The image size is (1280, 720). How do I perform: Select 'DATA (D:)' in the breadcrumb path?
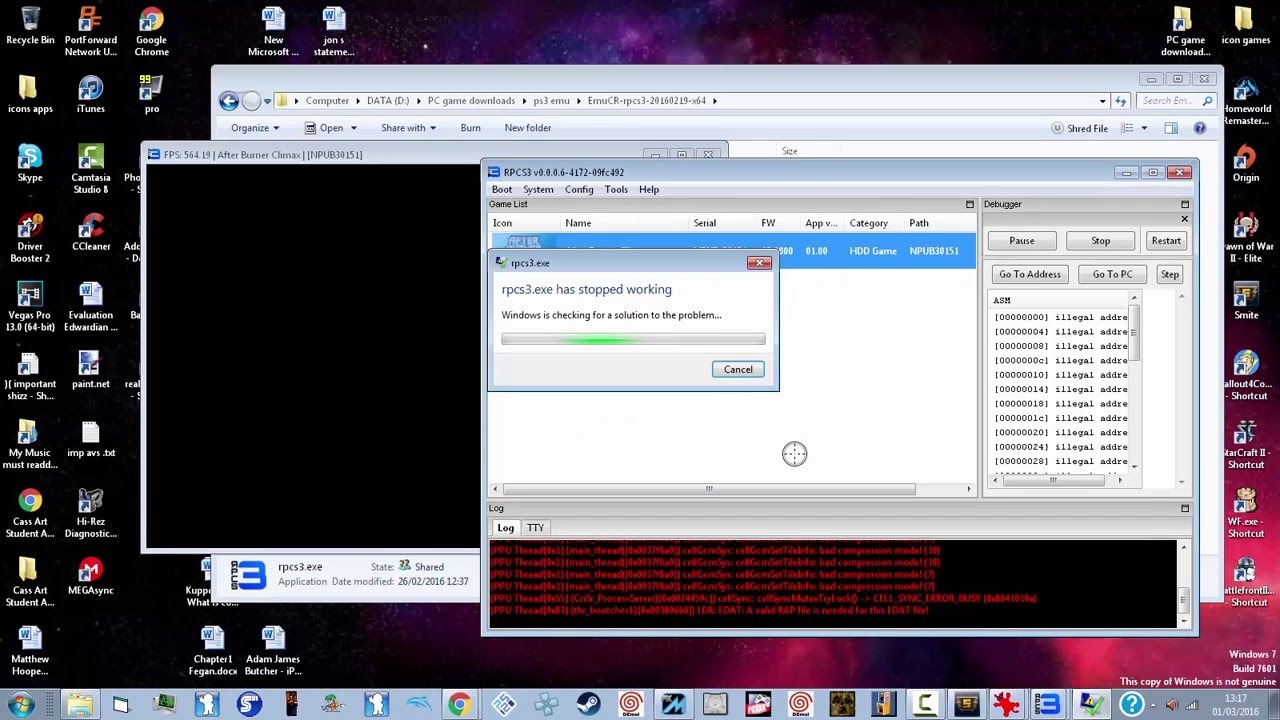pos(388,101)
